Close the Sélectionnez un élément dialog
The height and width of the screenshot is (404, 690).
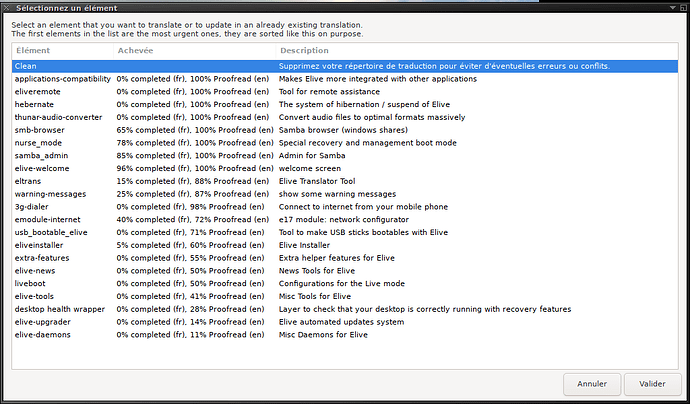[x=6, y=7]
